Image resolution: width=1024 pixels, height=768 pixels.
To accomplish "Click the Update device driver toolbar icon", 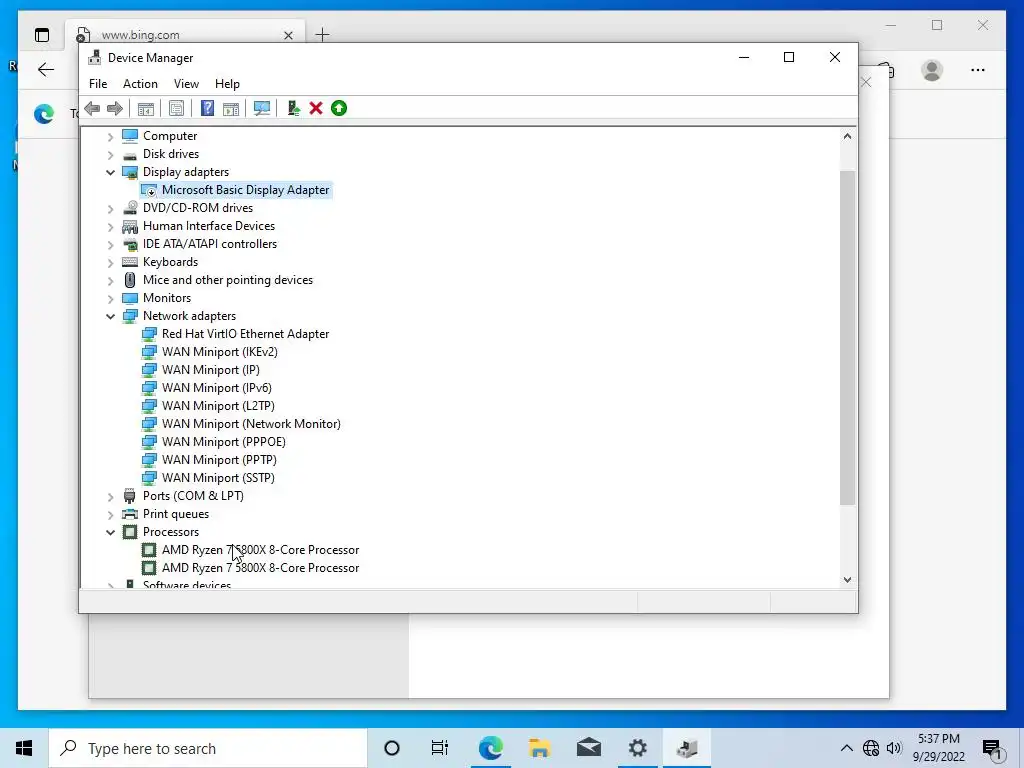I will [x=293, y=108].
